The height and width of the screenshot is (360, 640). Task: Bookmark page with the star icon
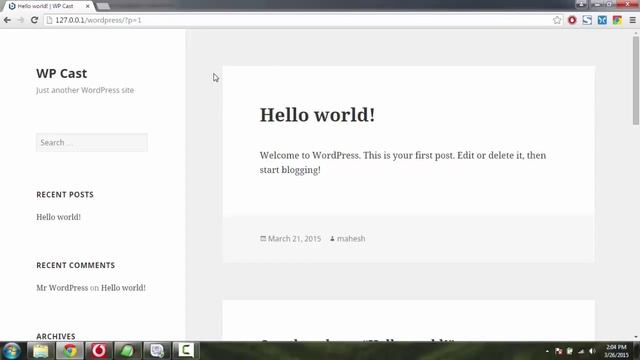point(557,20)
